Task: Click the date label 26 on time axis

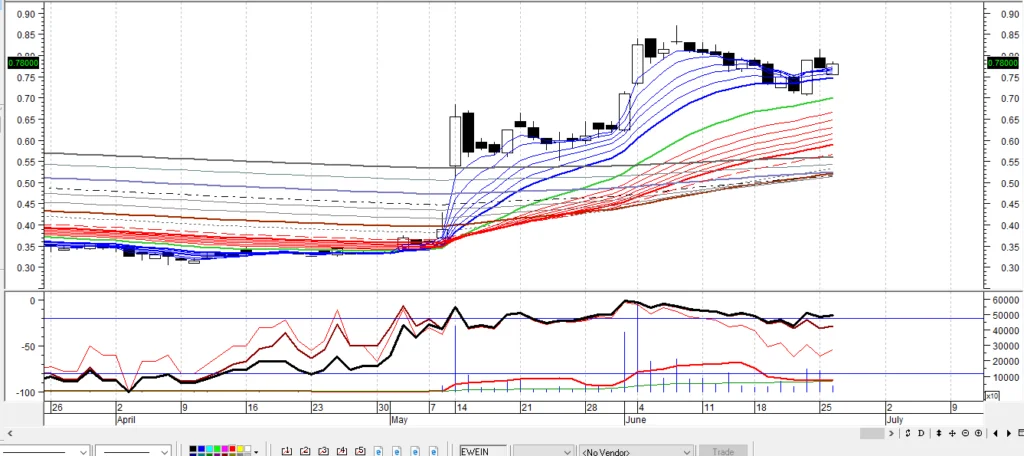Action: [x=58, y=408]
